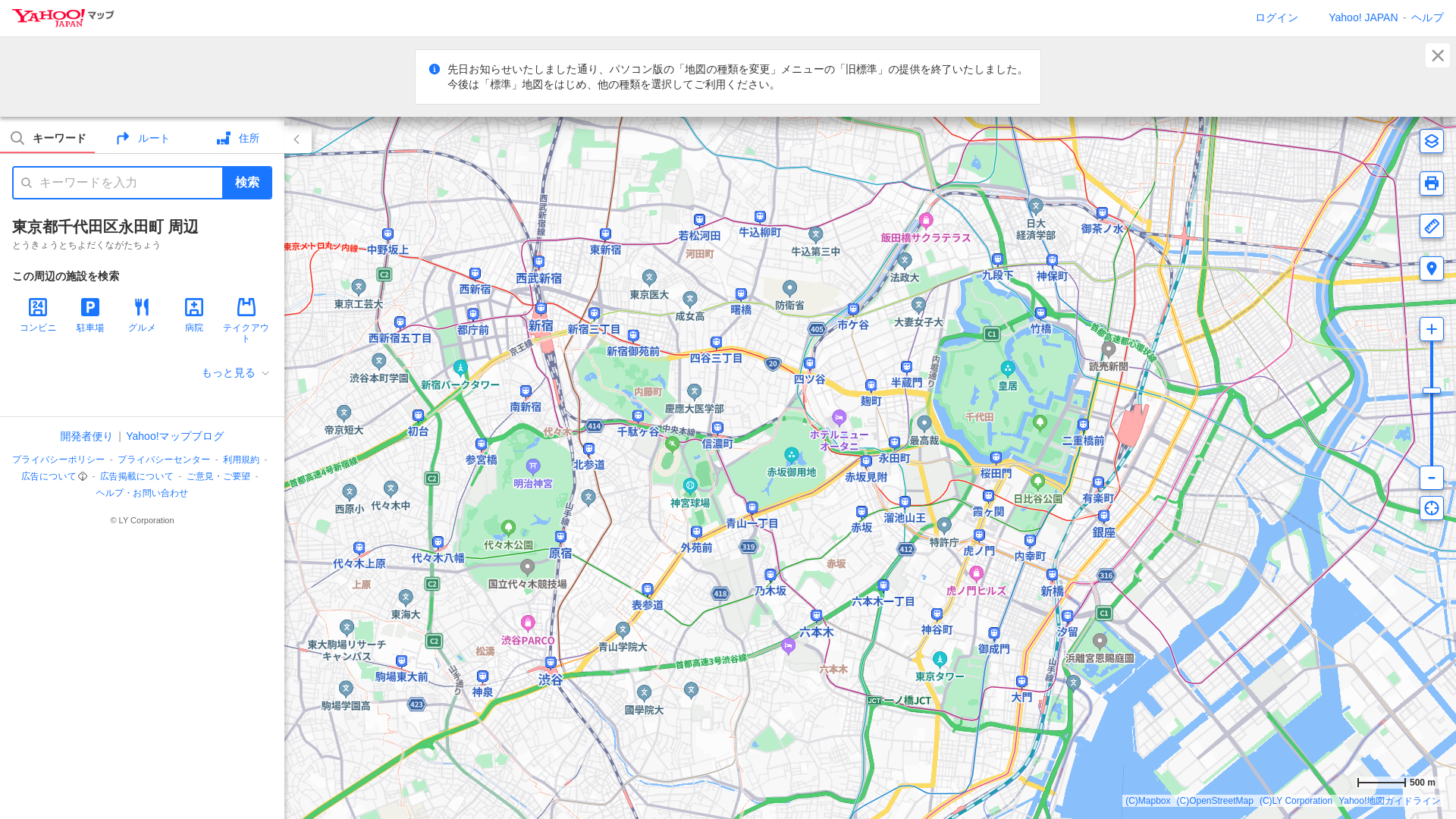Open the Yahoo!地図ガイドライン link
The image size is (1456, 819).
(1389, 801)
